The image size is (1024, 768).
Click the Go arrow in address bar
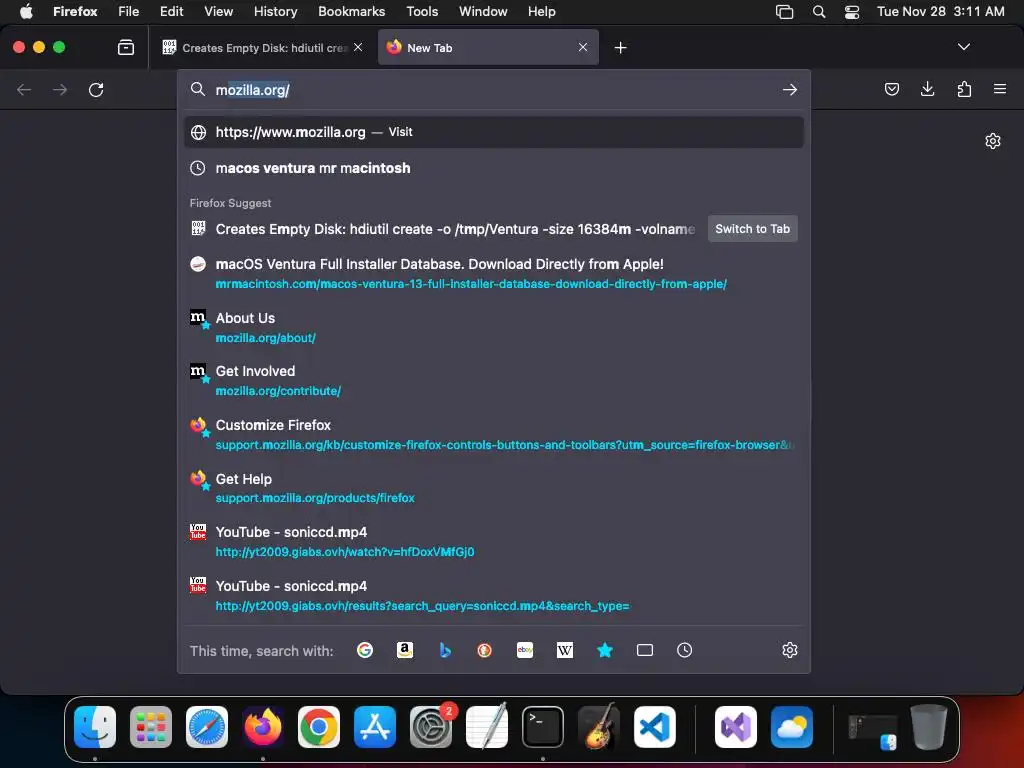[790, 89]
